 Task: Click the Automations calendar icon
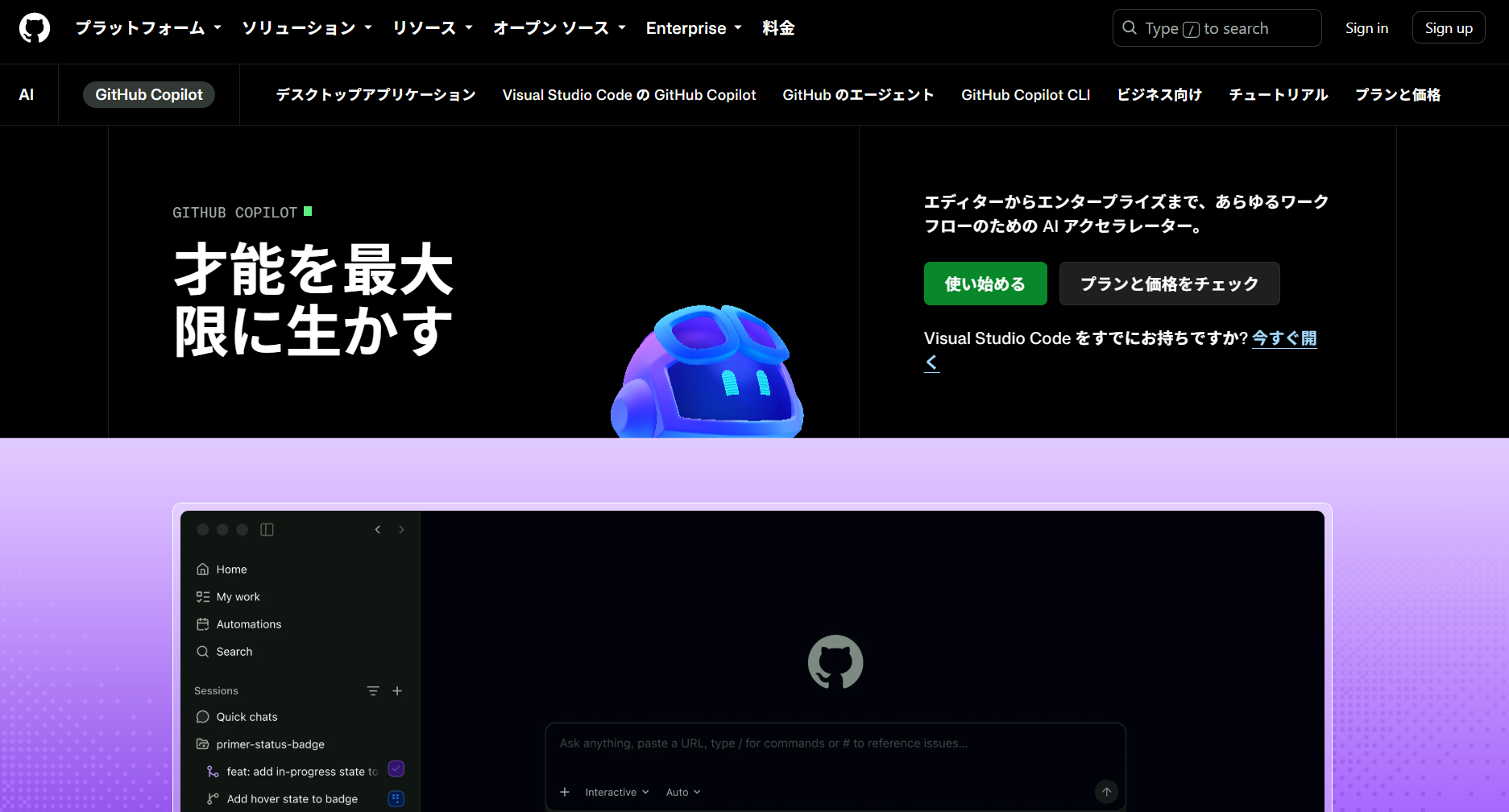coord(203,624)
